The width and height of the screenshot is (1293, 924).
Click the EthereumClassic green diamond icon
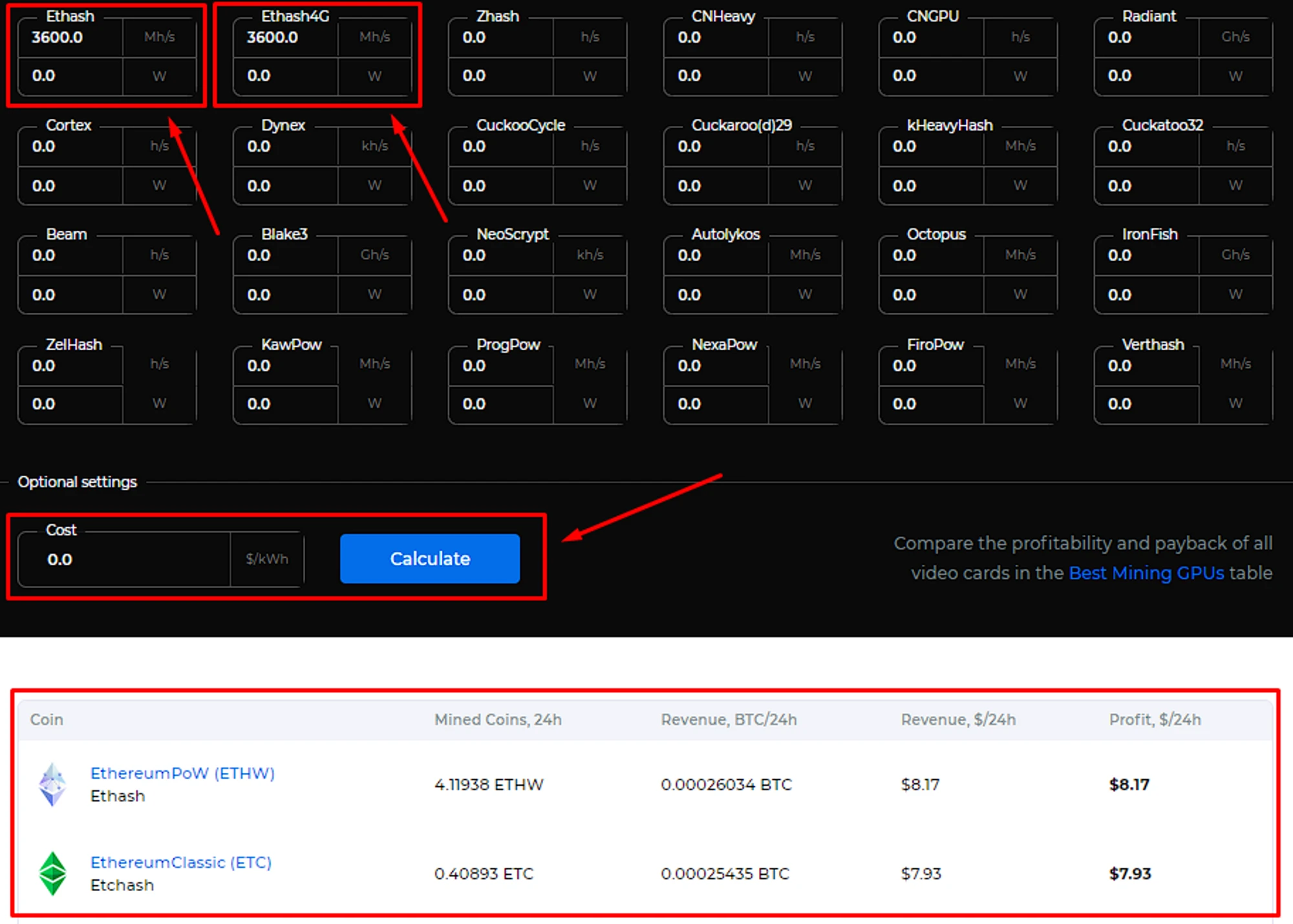[x=52, y=873]
